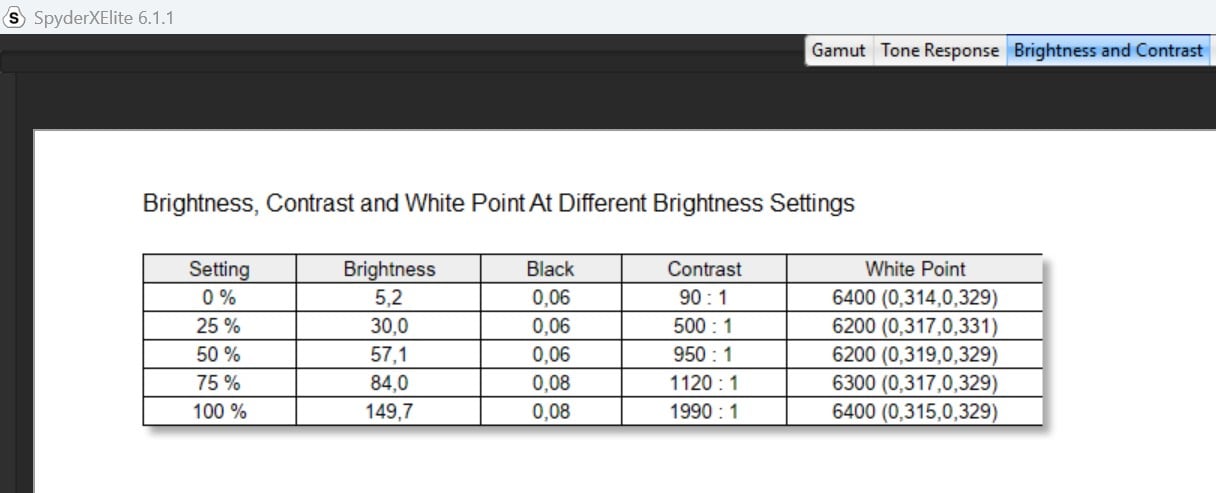Screen dimensions: 1216x493
Task: Select the White Point column header
Action: 915,268
